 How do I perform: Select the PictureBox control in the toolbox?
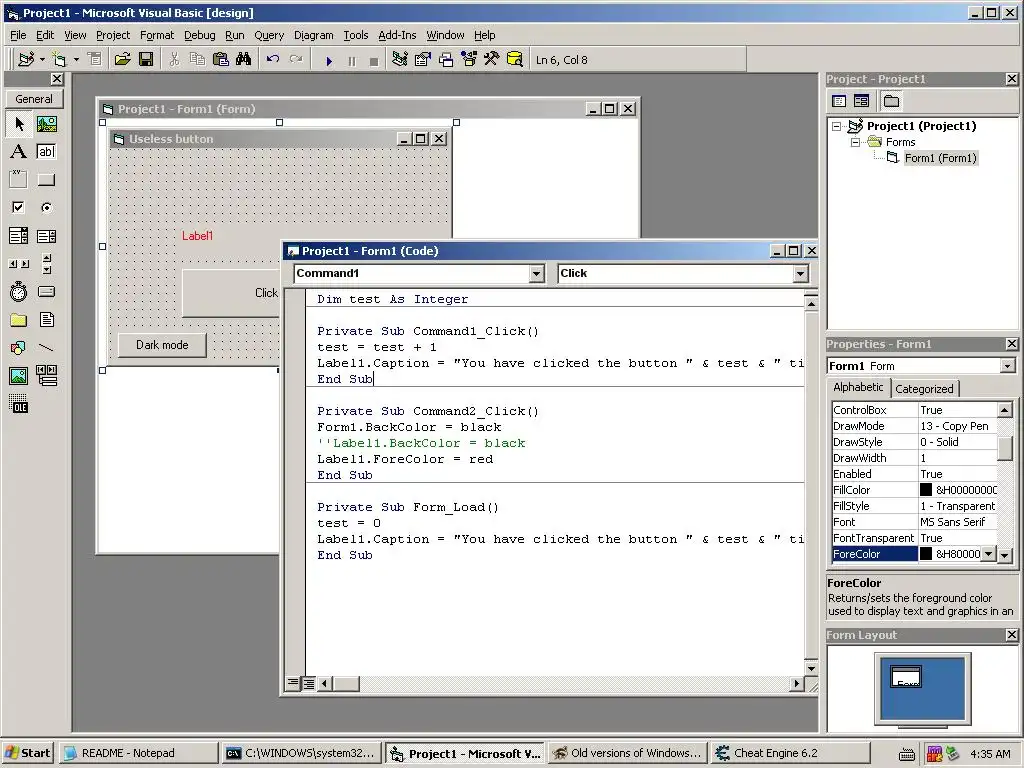pos(46,123)
